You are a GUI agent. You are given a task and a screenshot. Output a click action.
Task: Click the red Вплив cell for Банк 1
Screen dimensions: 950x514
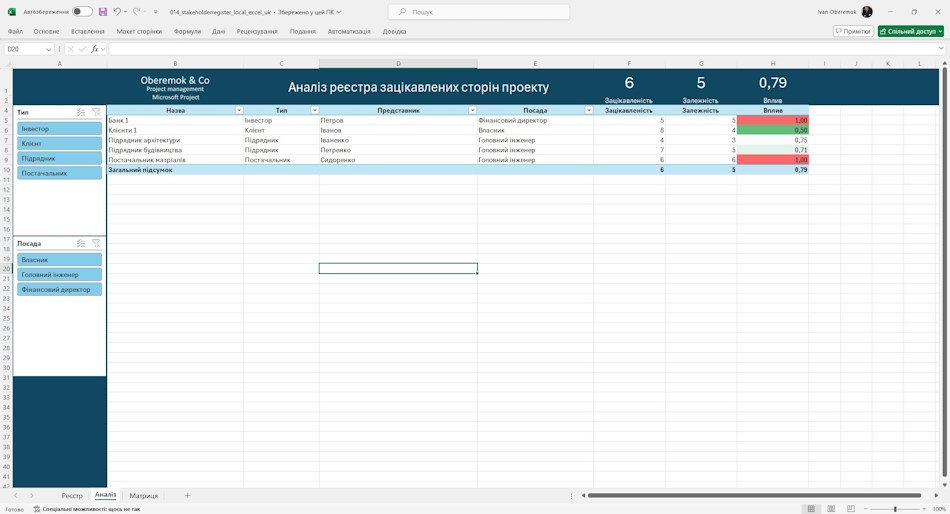tap(772, 120)
